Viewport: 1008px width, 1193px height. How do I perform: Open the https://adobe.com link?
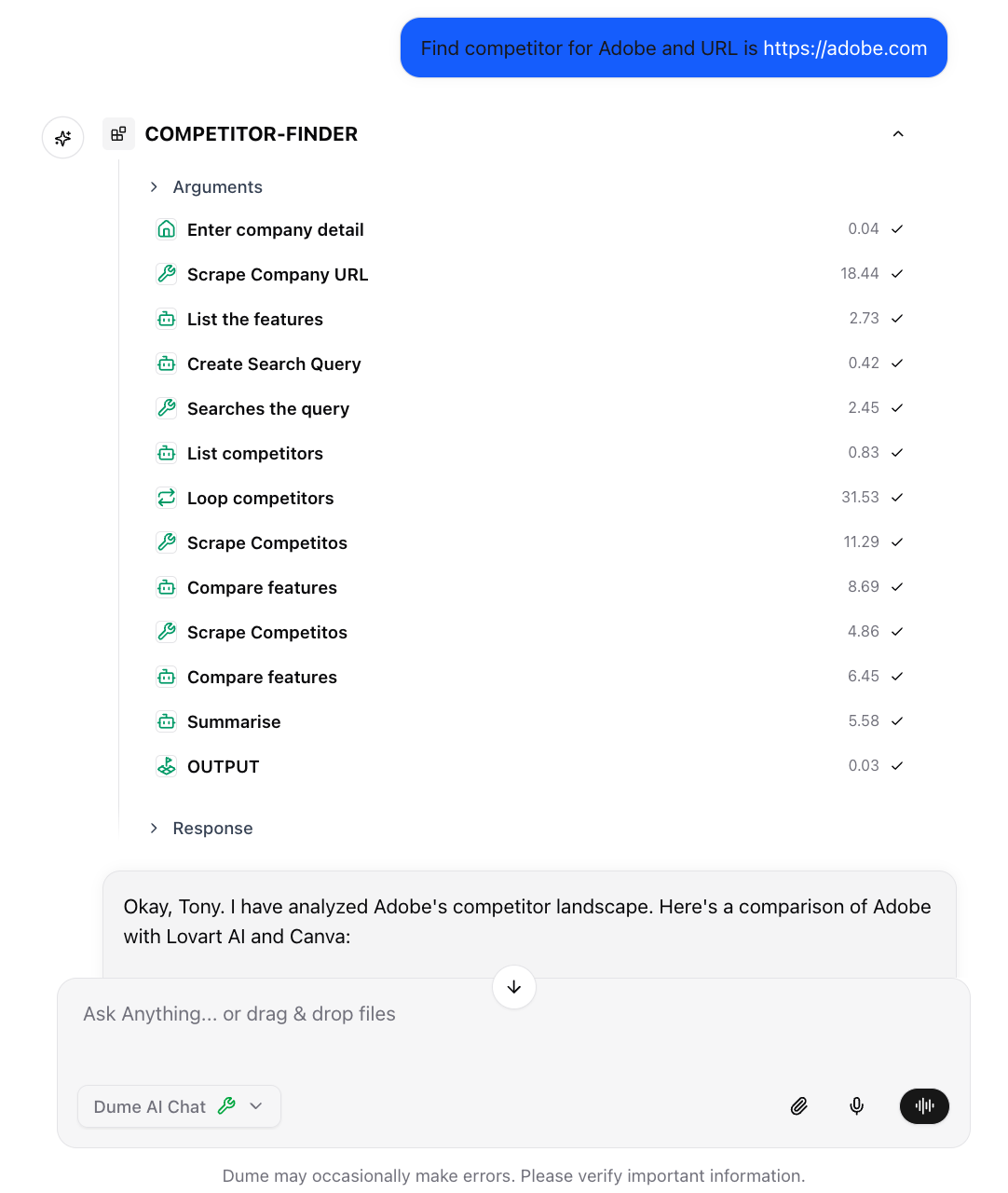[844, 48]
